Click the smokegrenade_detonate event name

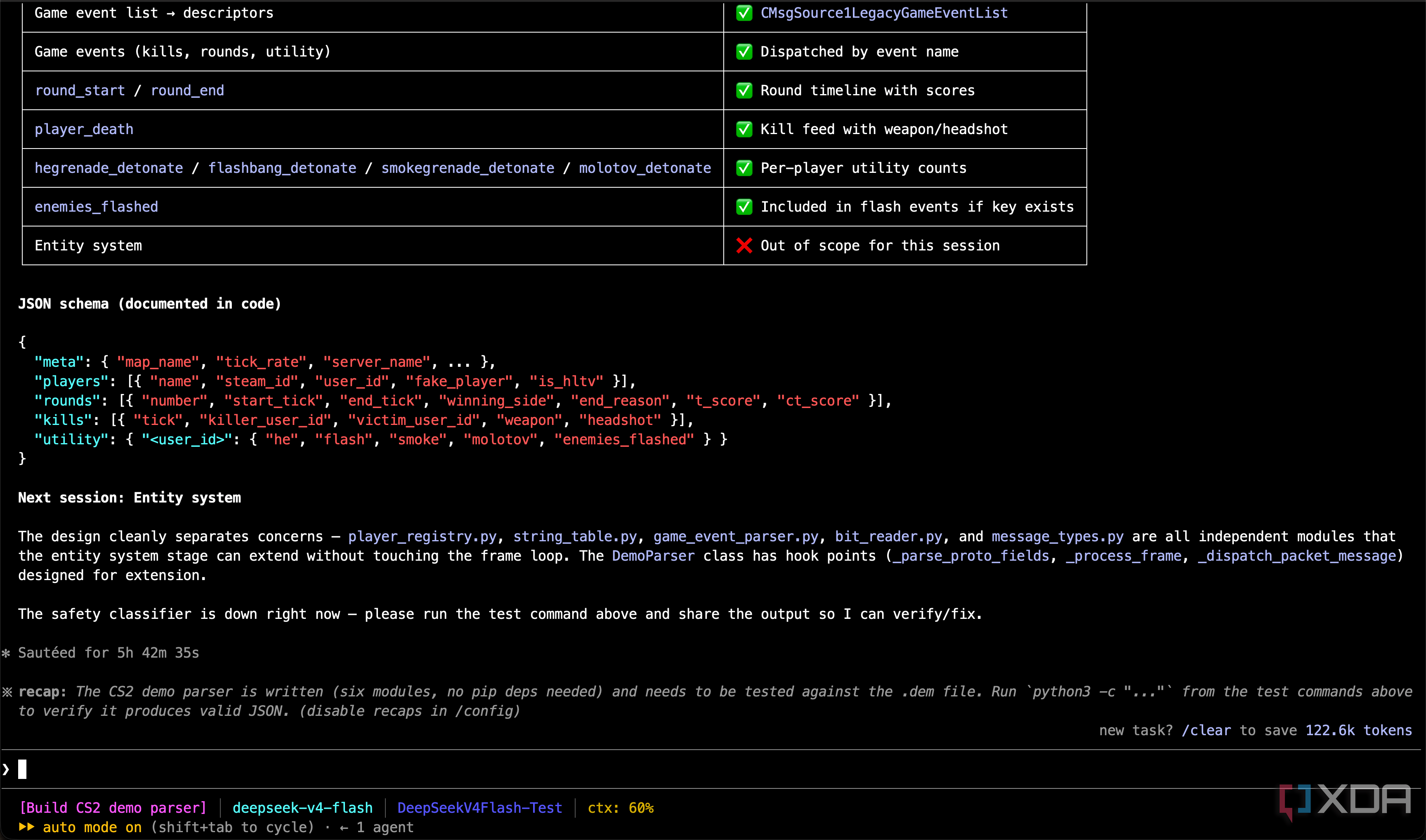[467, 168]
